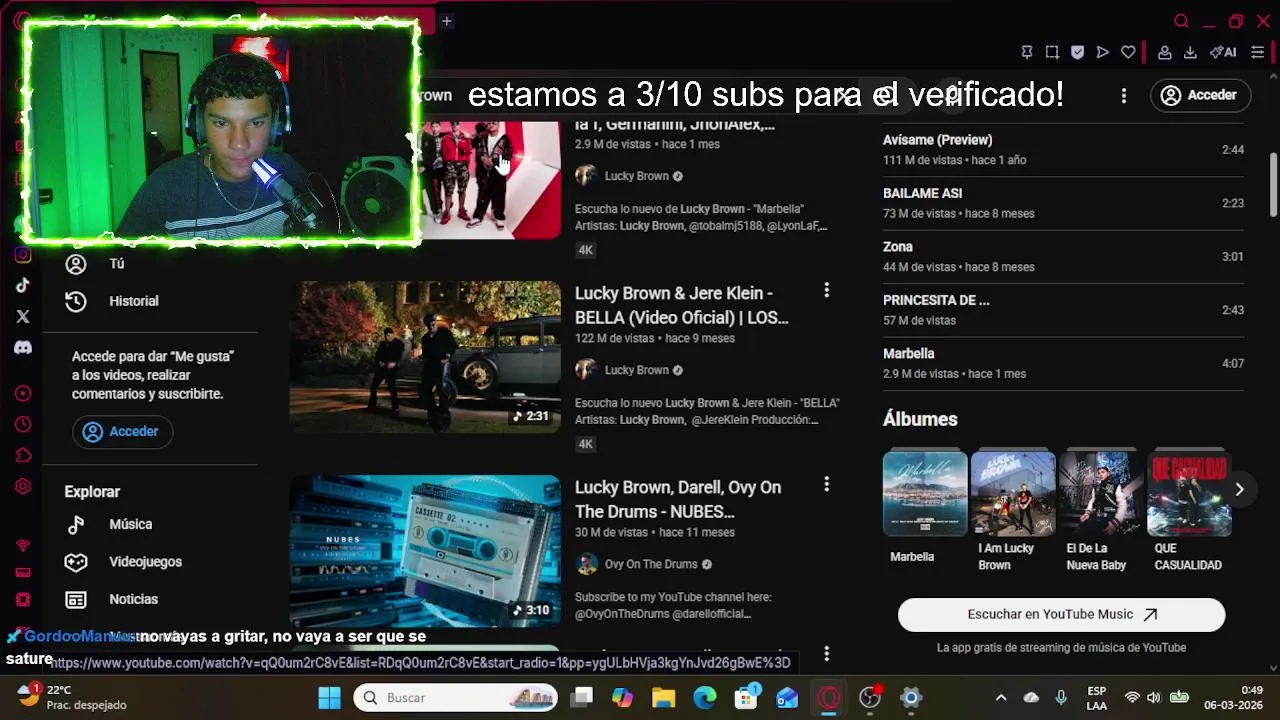Search tabs with the magnifier icon
The width and height of the screenshot is (1280, 720).
pos(1182,21)
